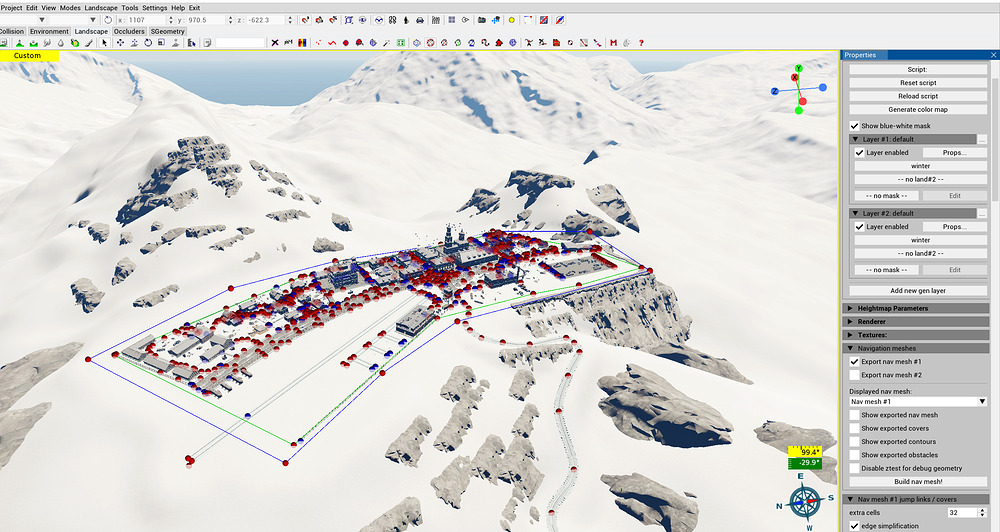Click the Reload script button
The width and height of the screenshot is (1000, 532).
(918, 96)
